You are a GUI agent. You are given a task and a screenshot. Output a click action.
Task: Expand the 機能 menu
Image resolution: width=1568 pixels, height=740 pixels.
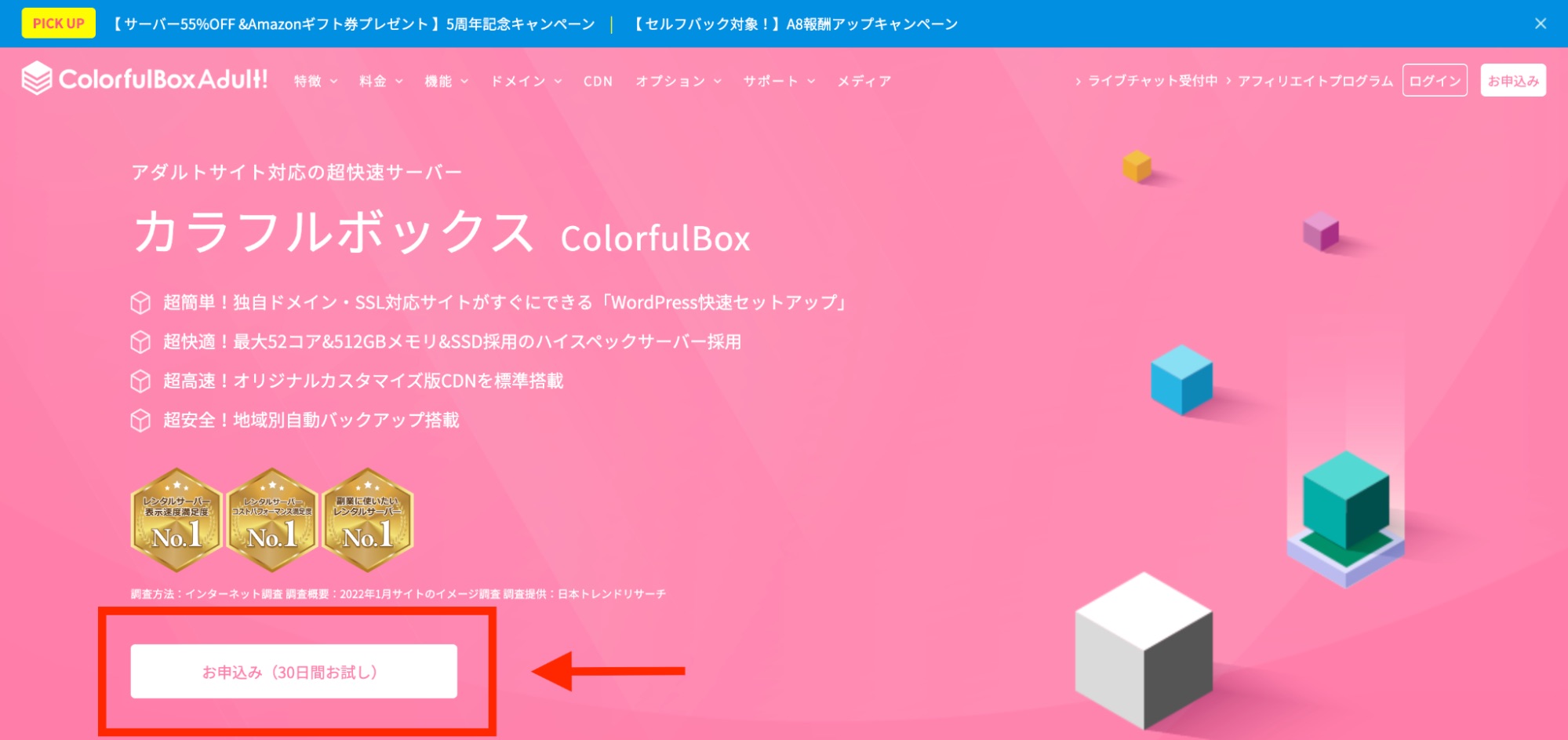tap(446, 81)
